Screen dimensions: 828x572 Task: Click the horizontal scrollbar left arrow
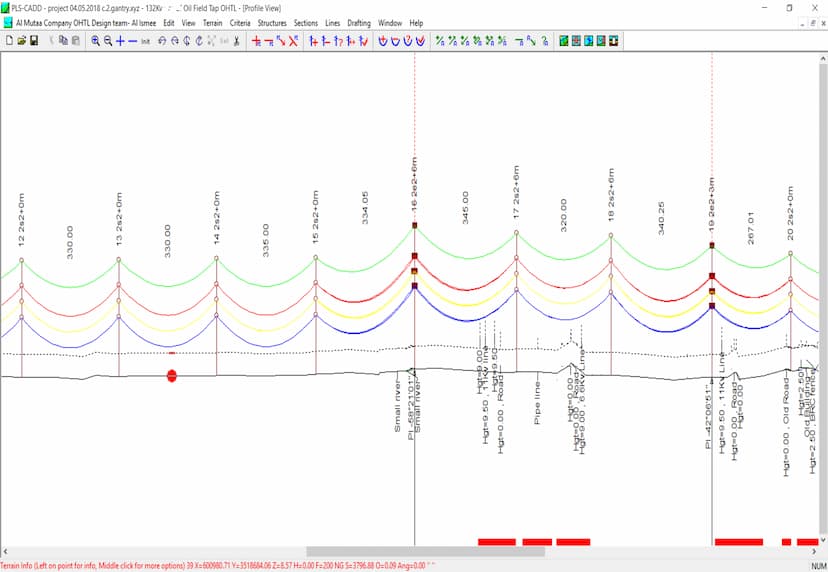5,551
